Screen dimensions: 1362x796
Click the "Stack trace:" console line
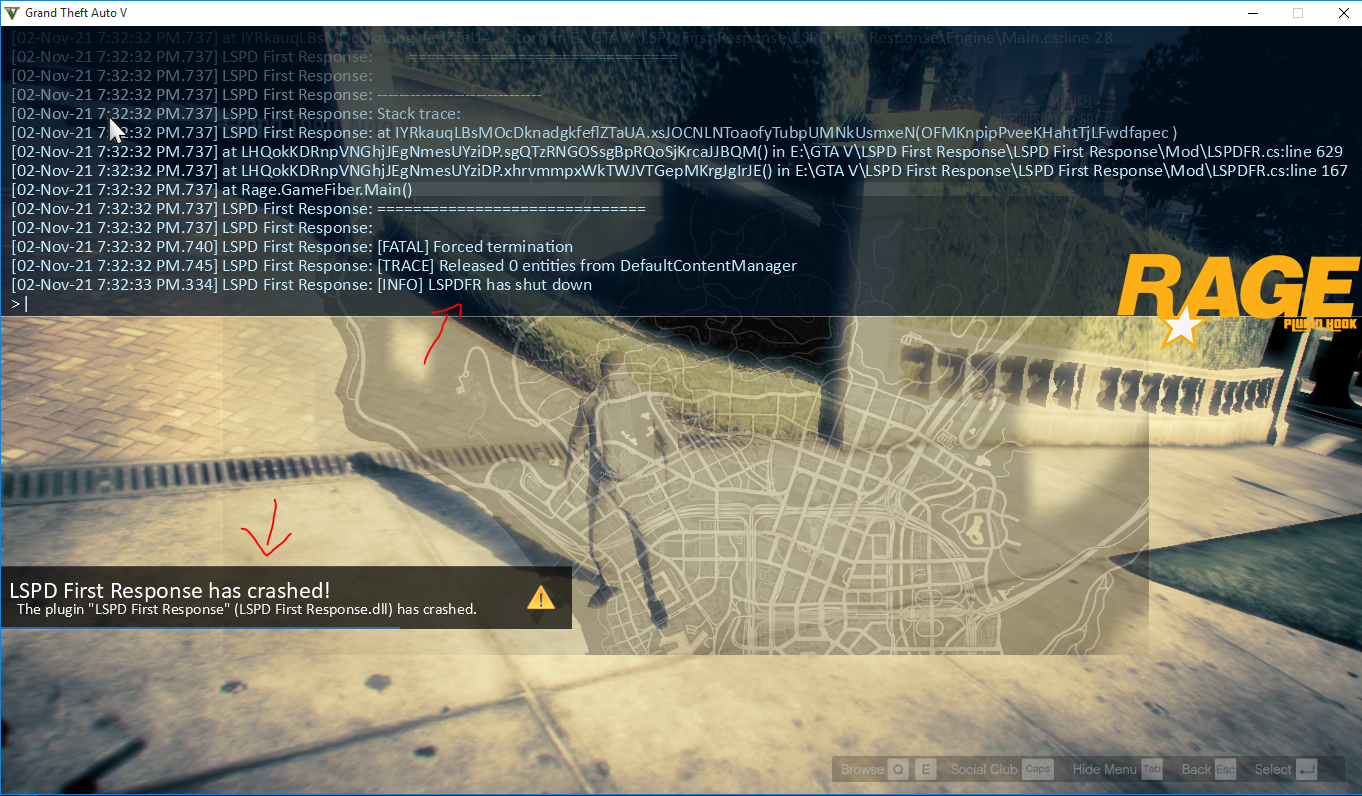pos(236,114)
